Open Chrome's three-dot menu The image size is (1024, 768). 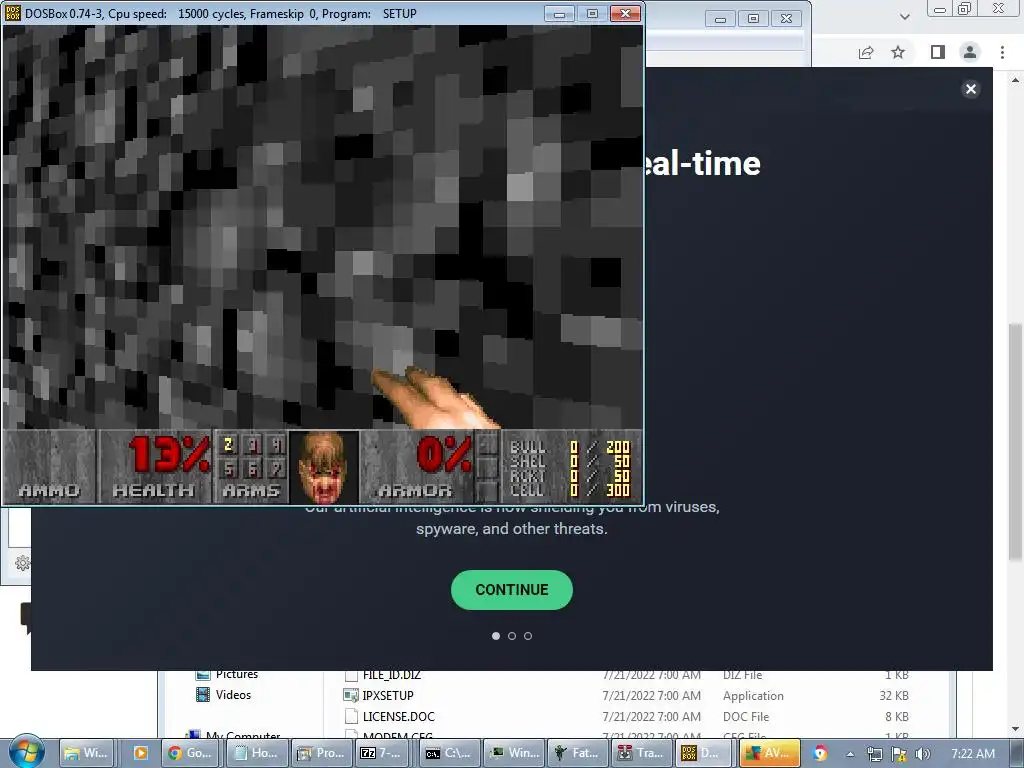[x=1002, y=52]
